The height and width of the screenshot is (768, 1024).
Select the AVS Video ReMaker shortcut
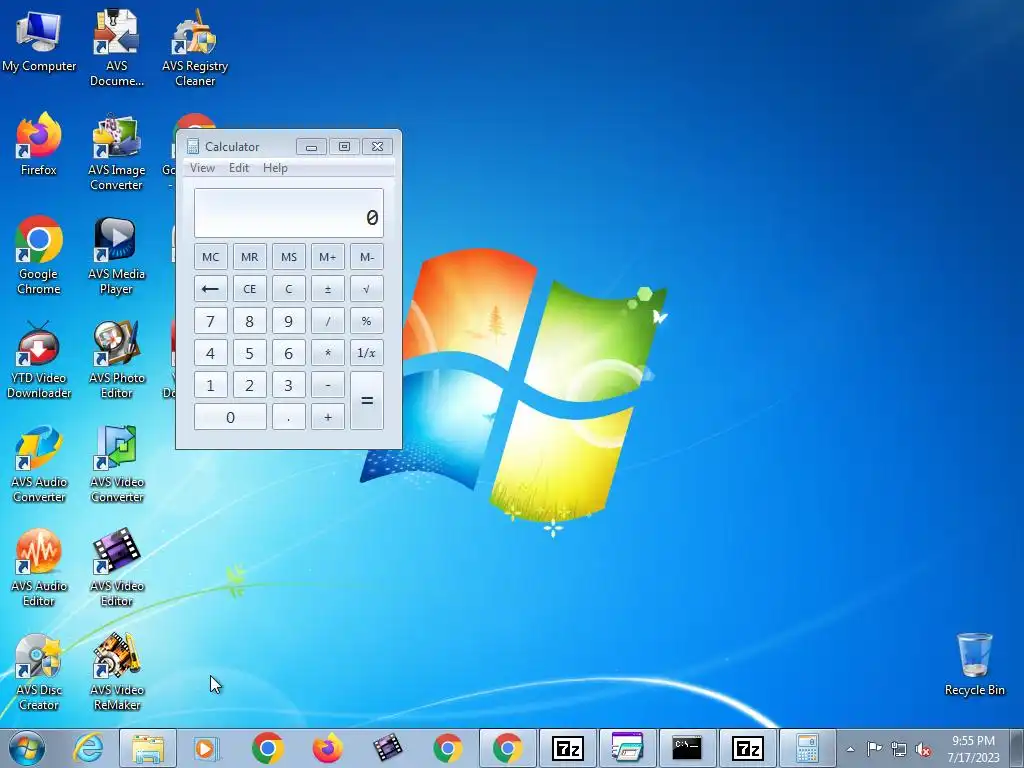[x=116, y=671]
